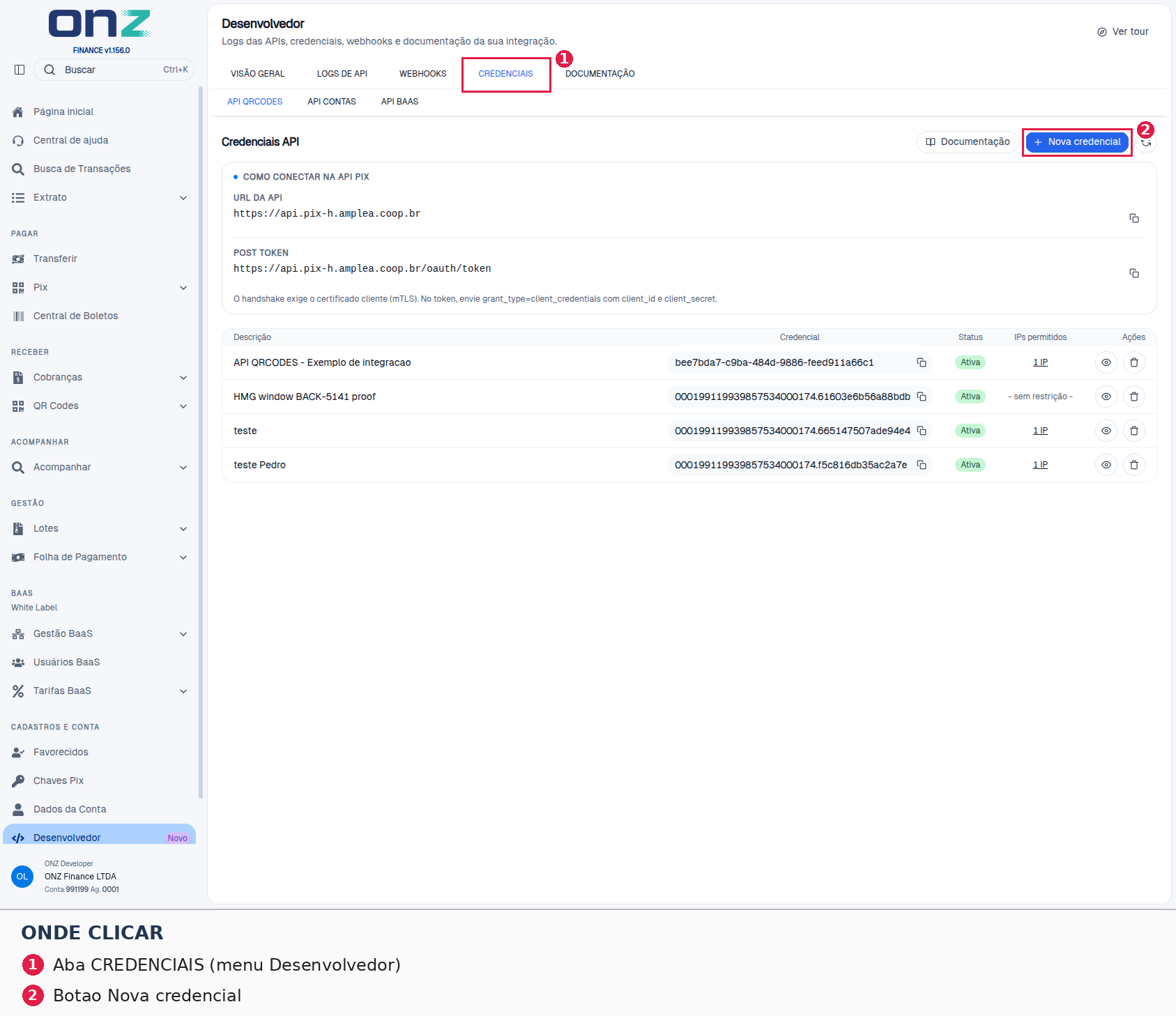Expand the Lotes menu
1176x1016 pixels.
point(99,528)
